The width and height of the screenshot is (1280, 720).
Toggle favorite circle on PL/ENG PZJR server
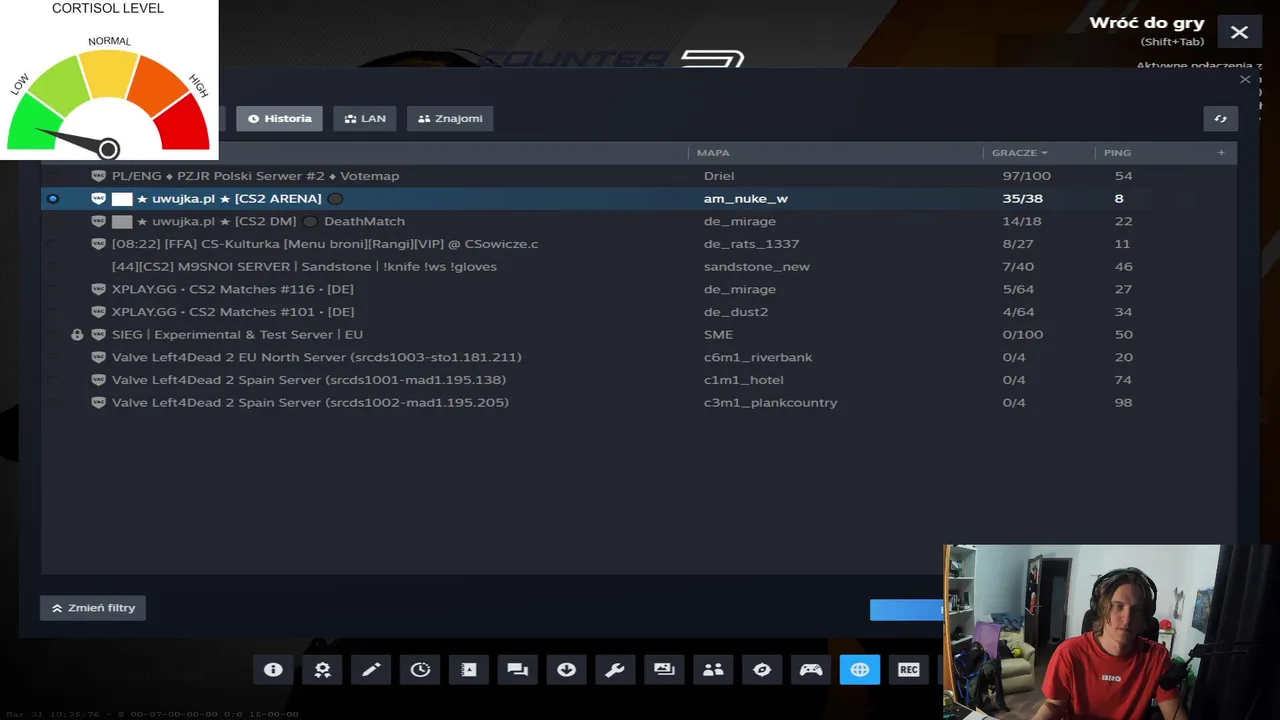[53, 176]
